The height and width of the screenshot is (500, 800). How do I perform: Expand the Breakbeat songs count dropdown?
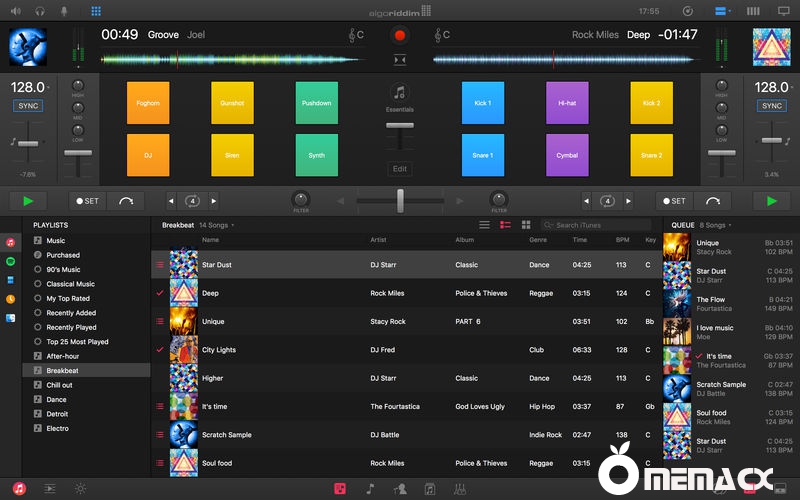point(217,225)
